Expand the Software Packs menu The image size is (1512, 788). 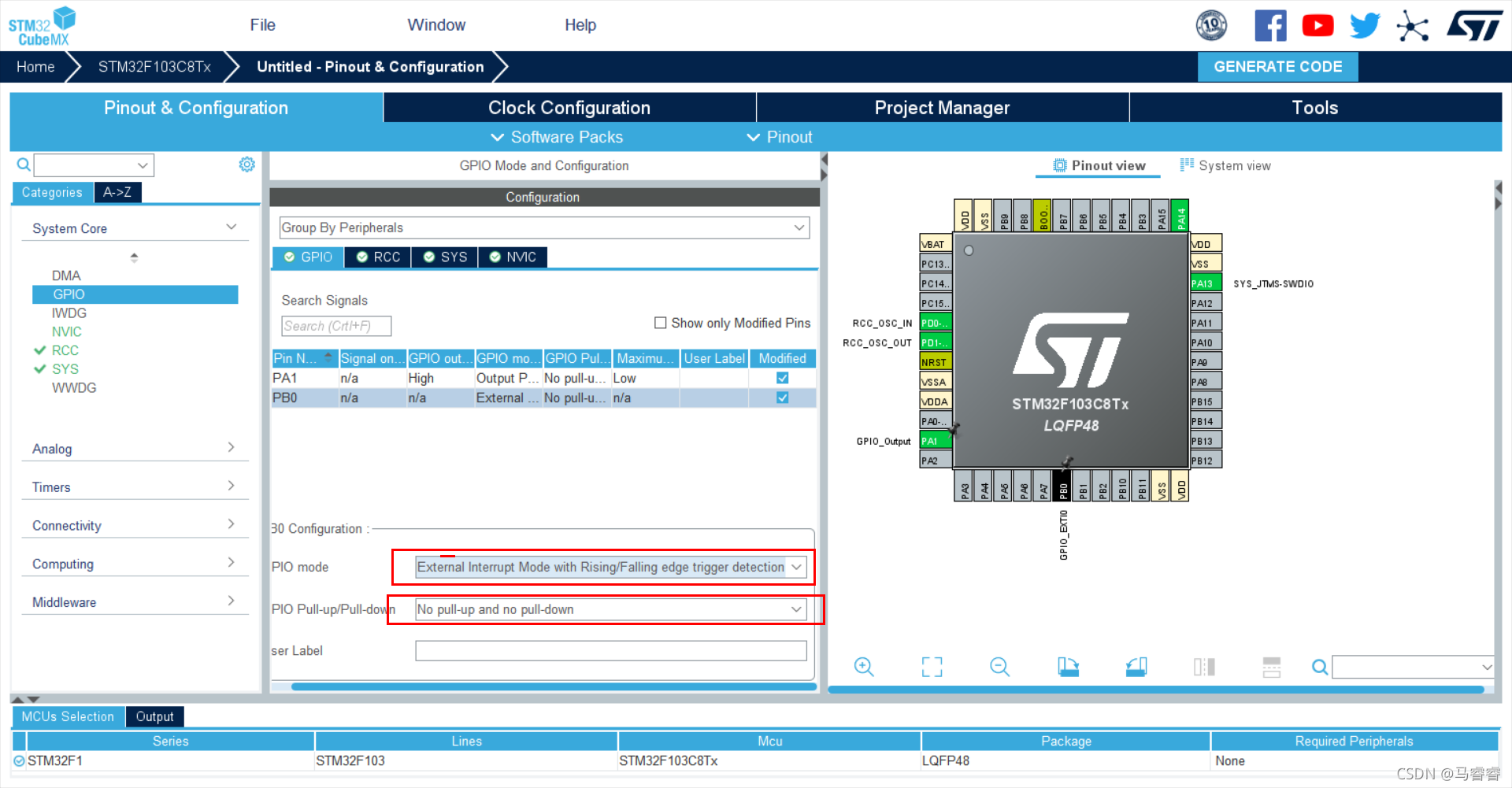[557, 137]
